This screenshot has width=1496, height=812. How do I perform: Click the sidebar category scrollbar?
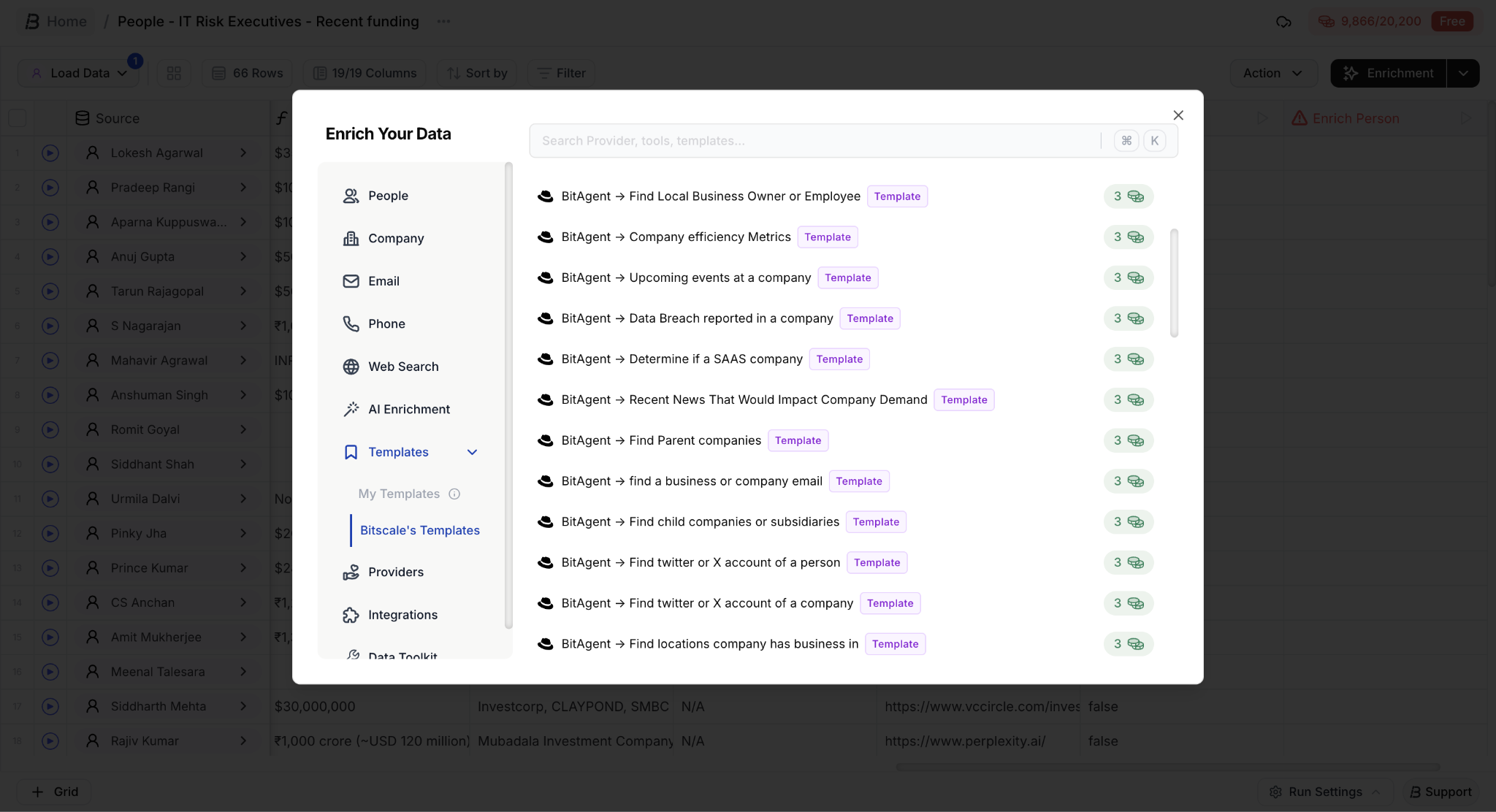508,395
